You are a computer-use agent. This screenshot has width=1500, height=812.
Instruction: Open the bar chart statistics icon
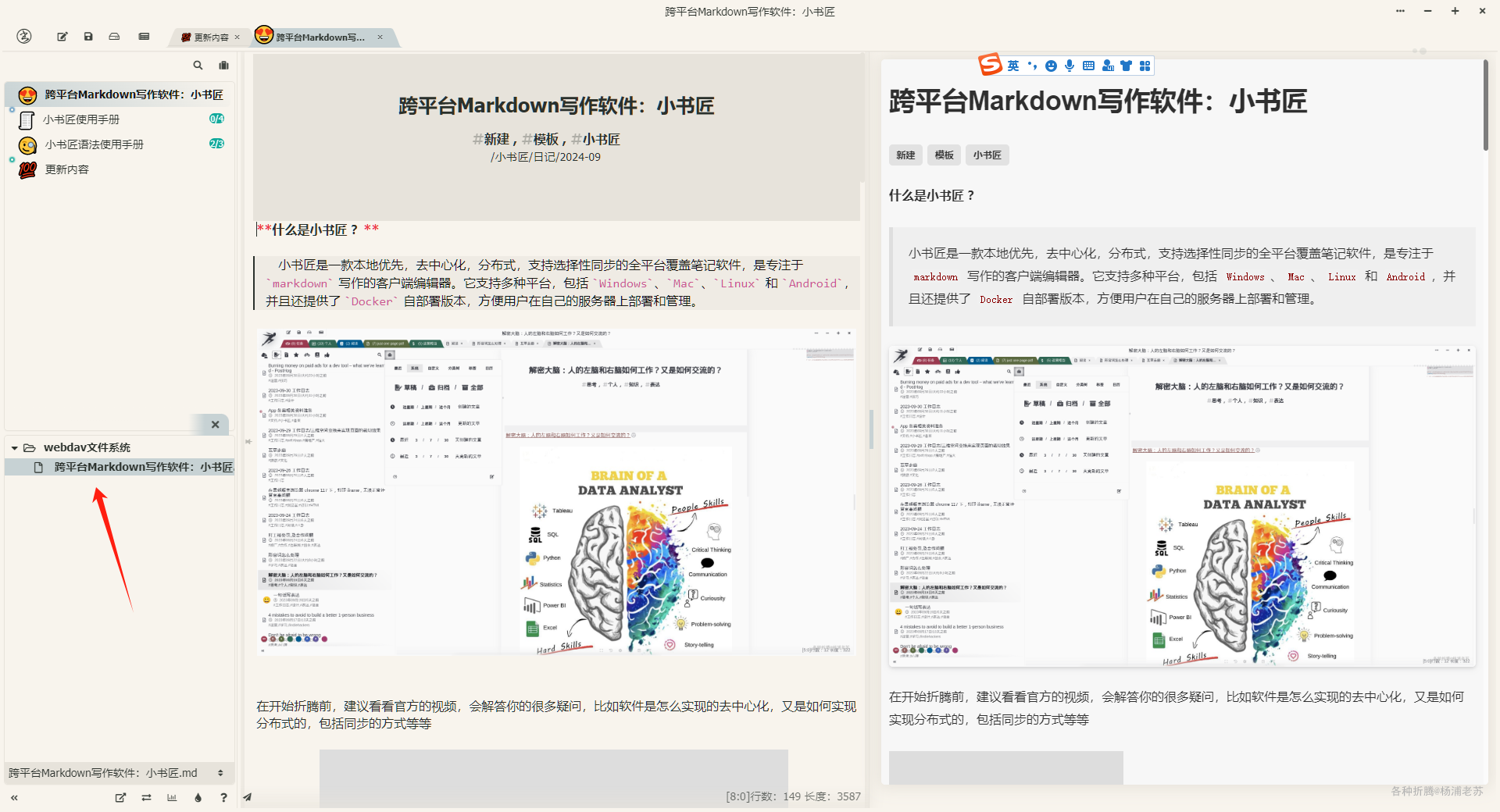click(x=172, y=797)
